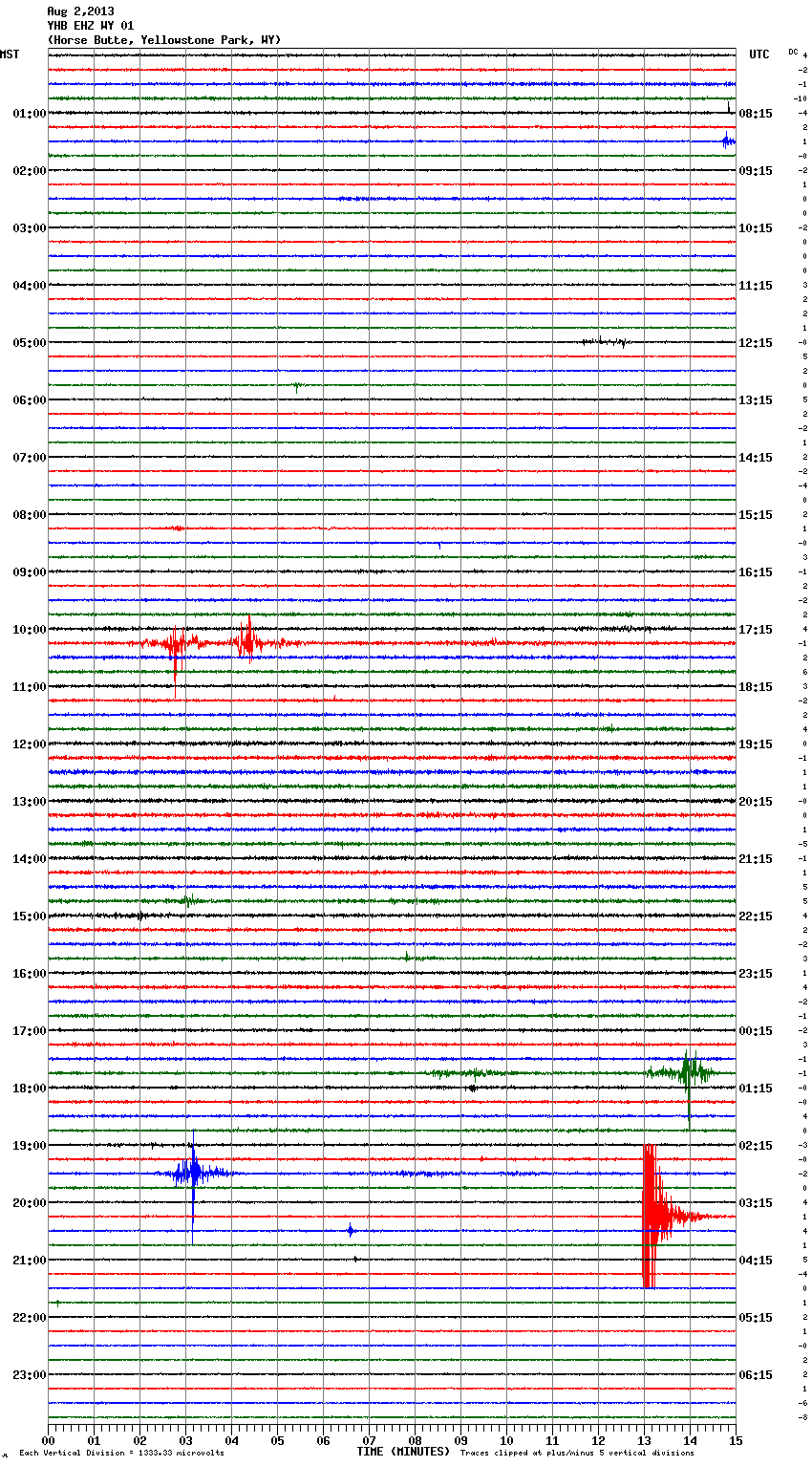The image size is (812, 1466).
Task: Click the YHB EHZ WY 01 station code
Action: pos(91,26)
